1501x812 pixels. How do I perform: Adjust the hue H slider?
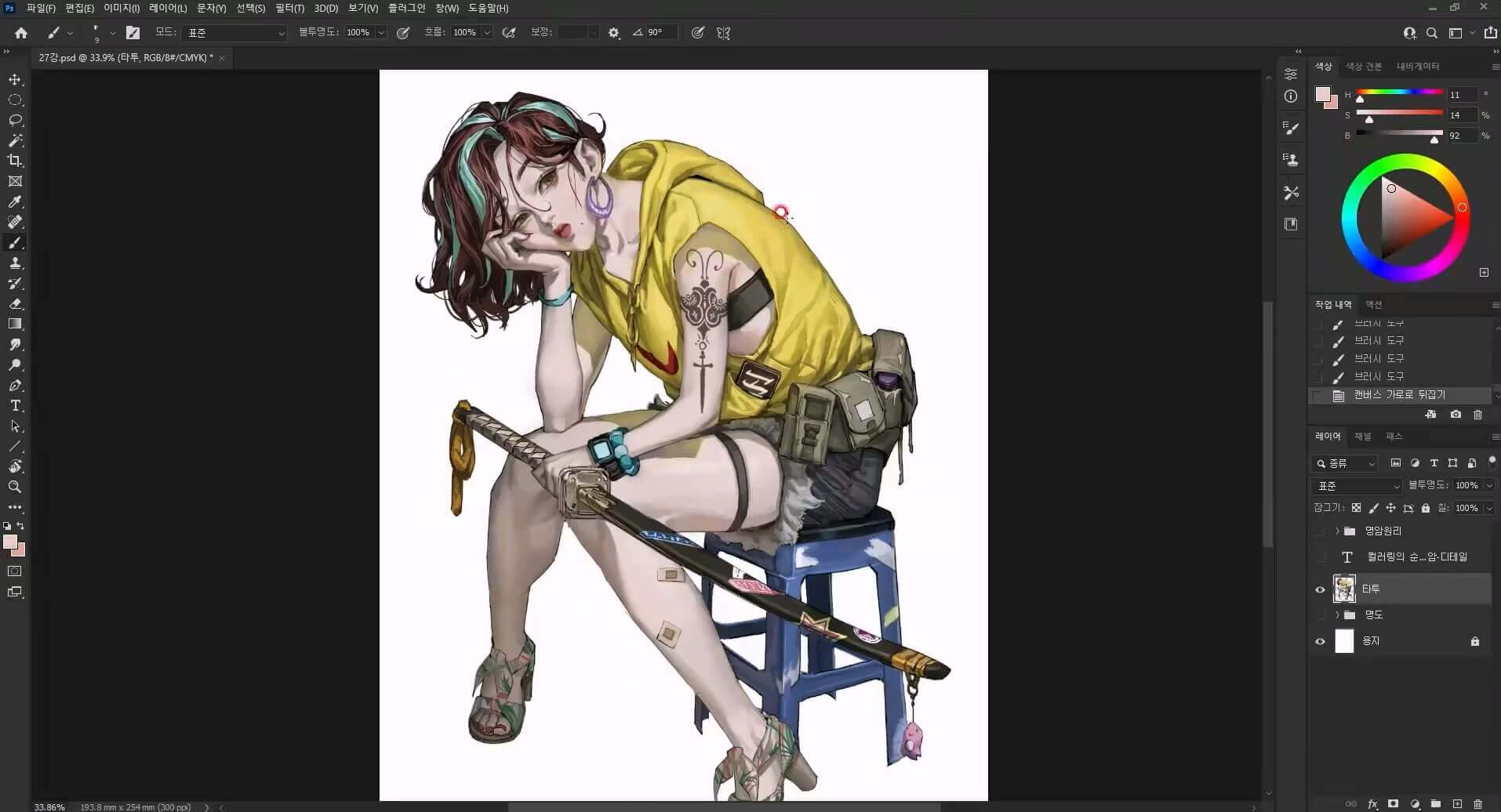pos(1400,94)
